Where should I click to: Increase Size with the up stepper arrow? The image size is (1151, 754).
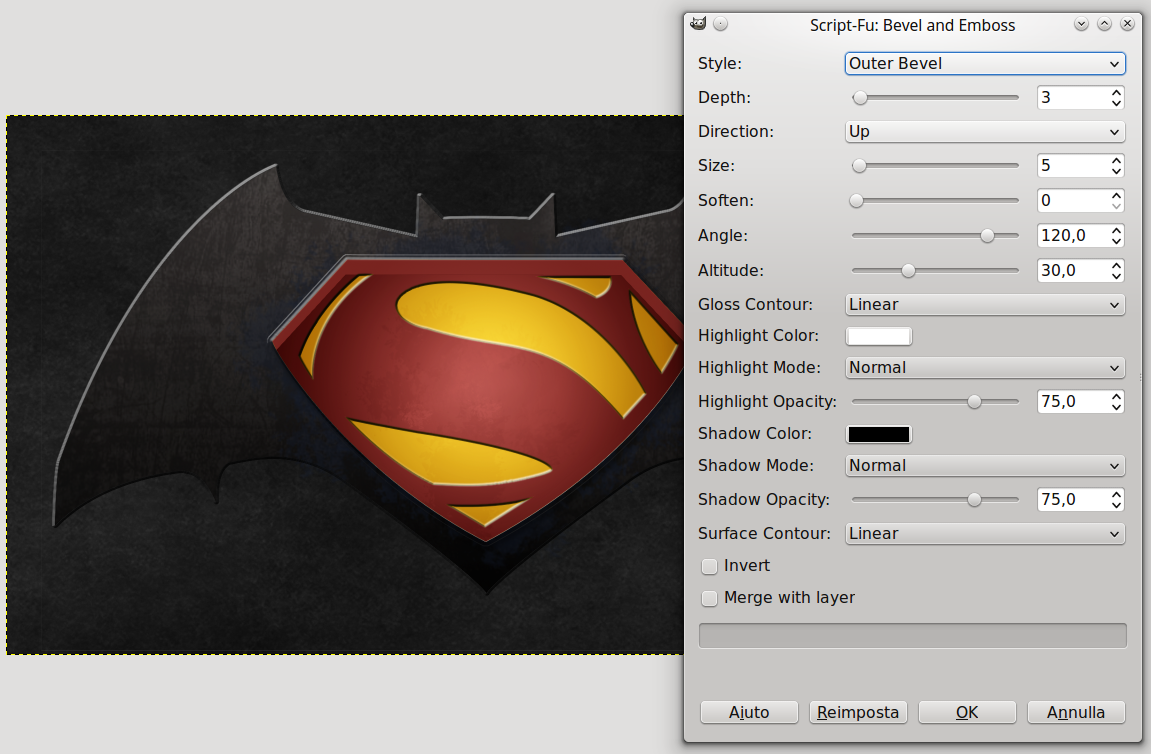(x=1116, y=161)
